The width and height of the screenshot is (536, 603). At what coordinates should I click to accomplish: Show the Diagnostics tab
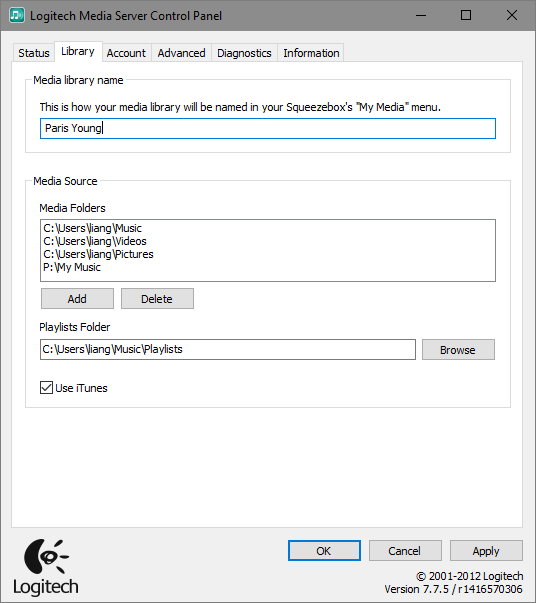point(244,53)
